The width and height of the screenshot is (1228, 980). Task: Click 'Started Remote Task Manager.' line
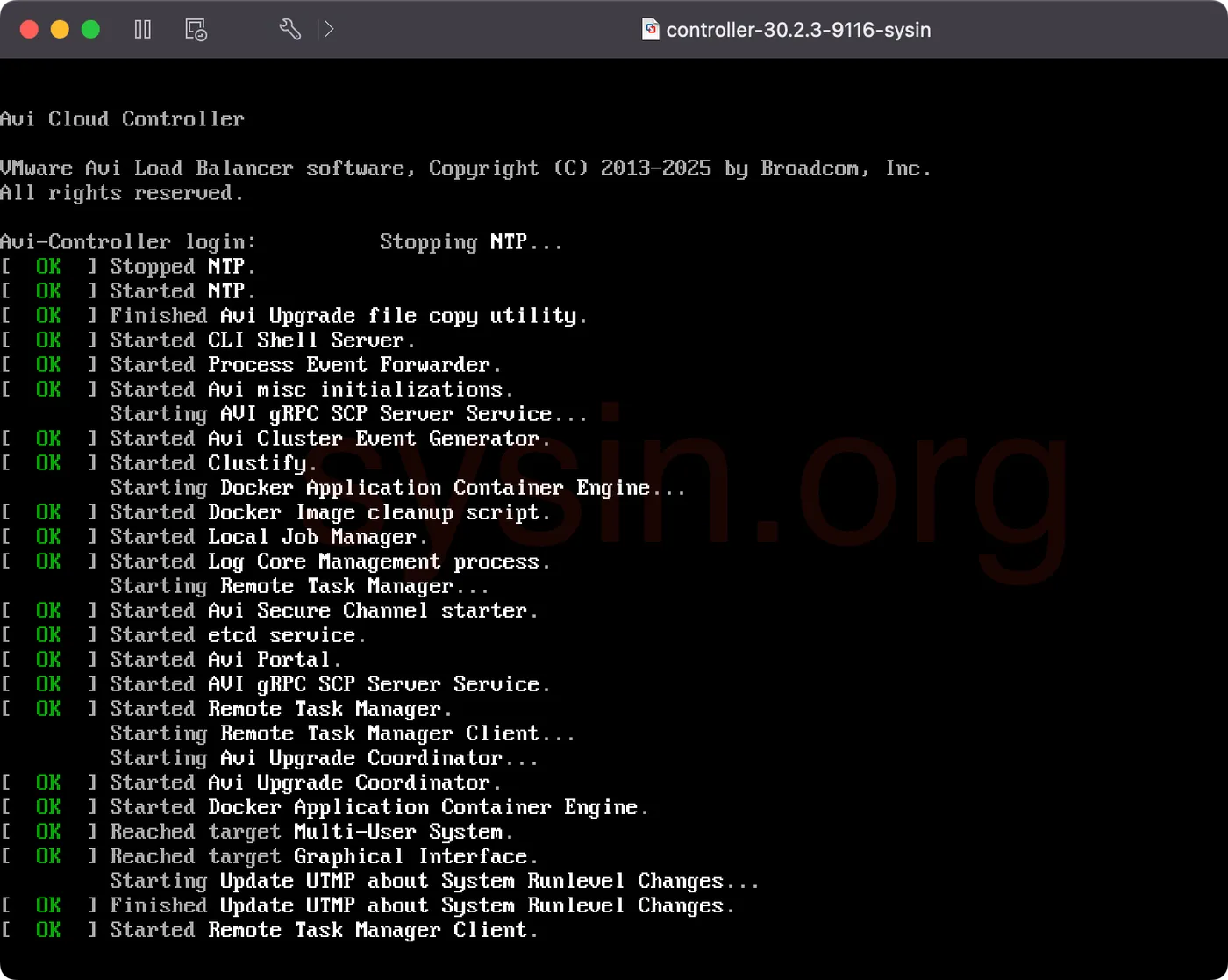coord(281,709)
